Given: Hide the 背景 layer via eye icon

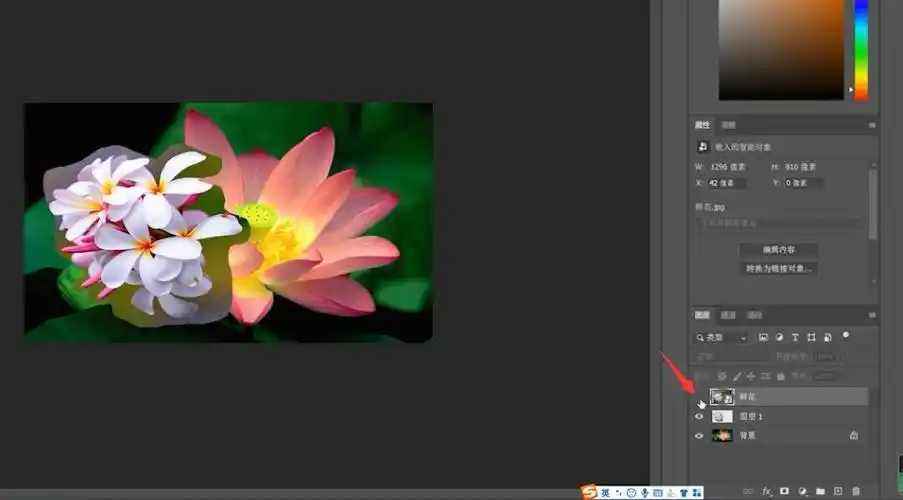Looking at the screenshot, I should click(x=700, y=436).
